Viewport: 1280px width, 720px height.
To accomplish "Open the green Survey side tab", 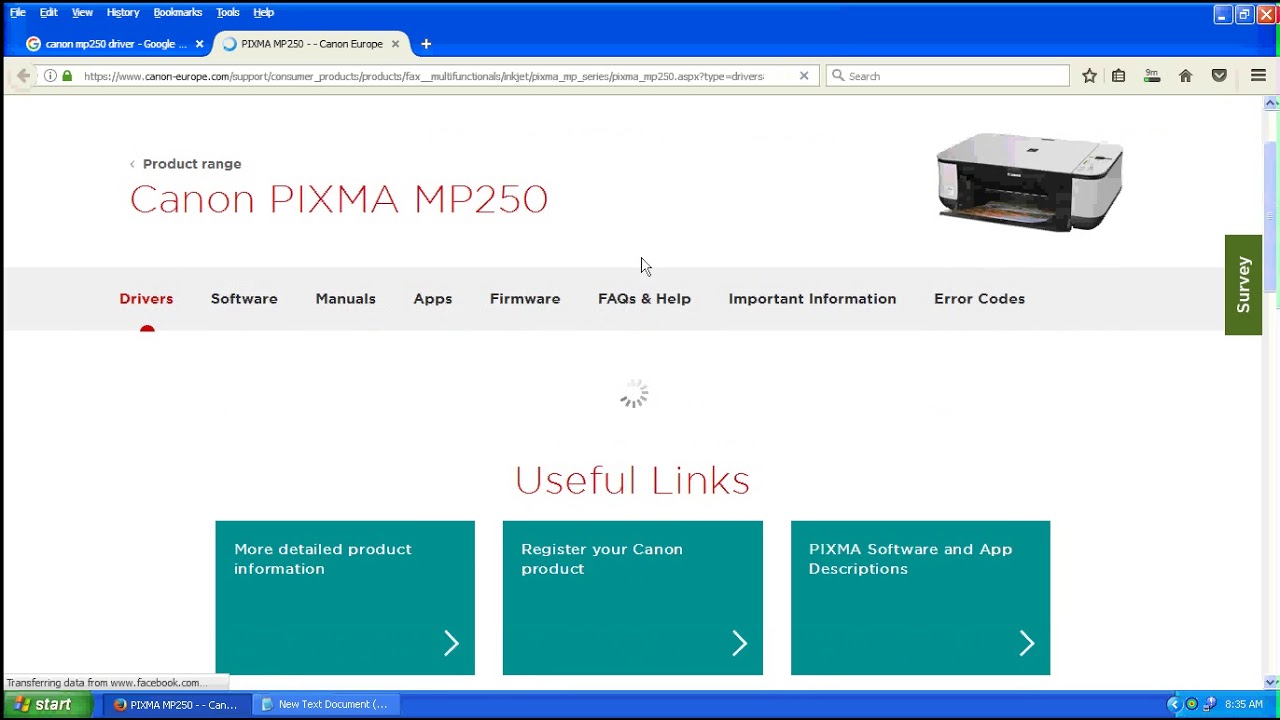I will (1243, 285).
